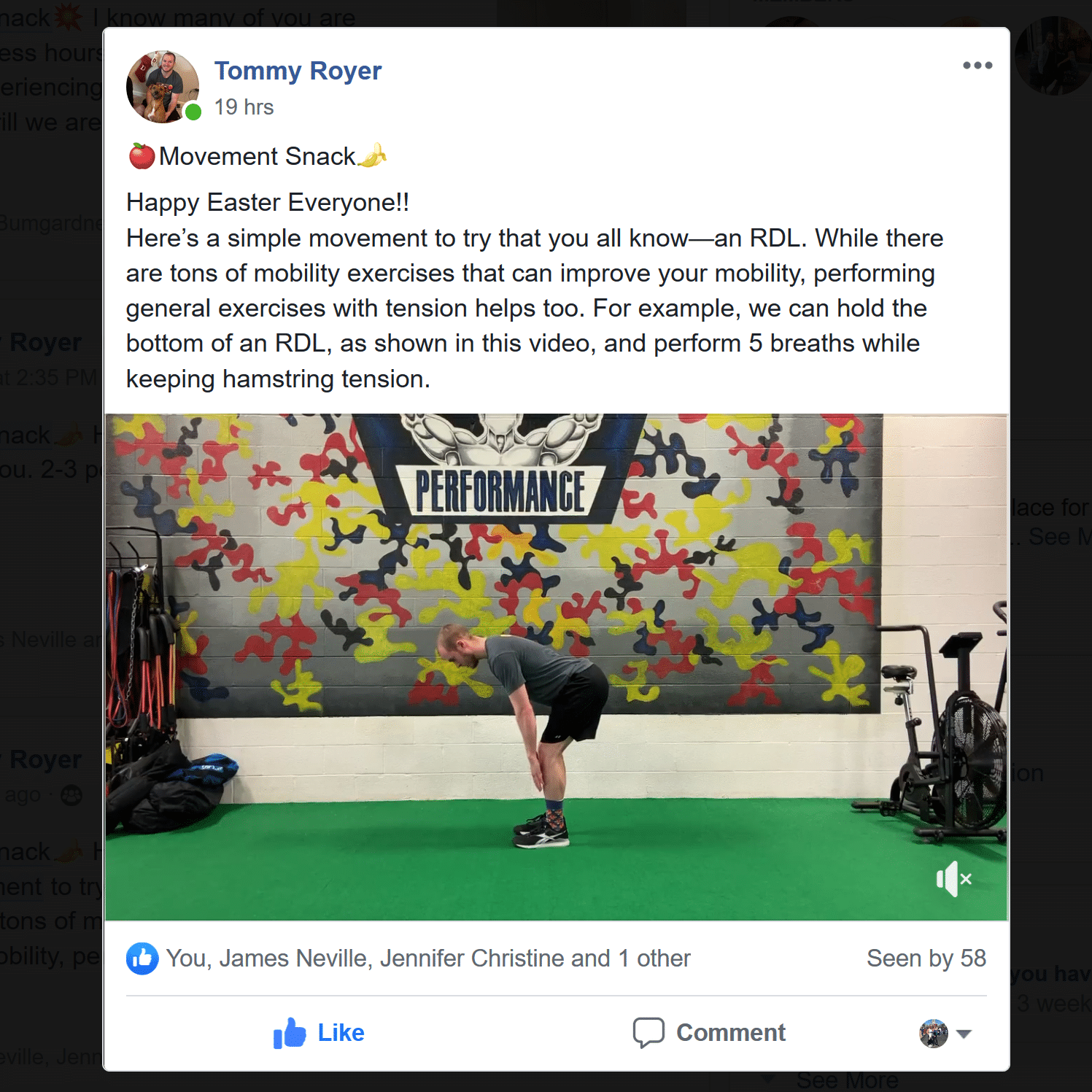Click the apple emoji before Movement Snack
Viewport: 1092px width, 1092px height.
142,156
